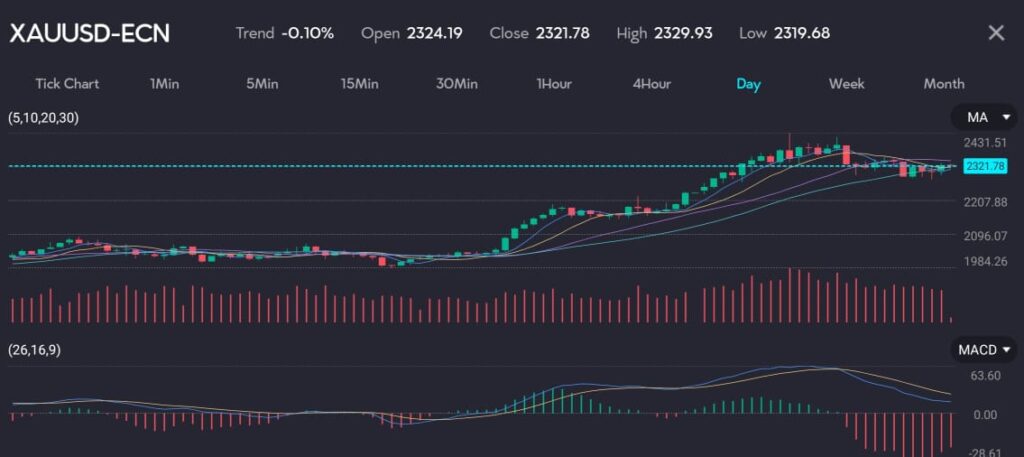Click the MACD parameters (26,16,9) label

point(34,350)
